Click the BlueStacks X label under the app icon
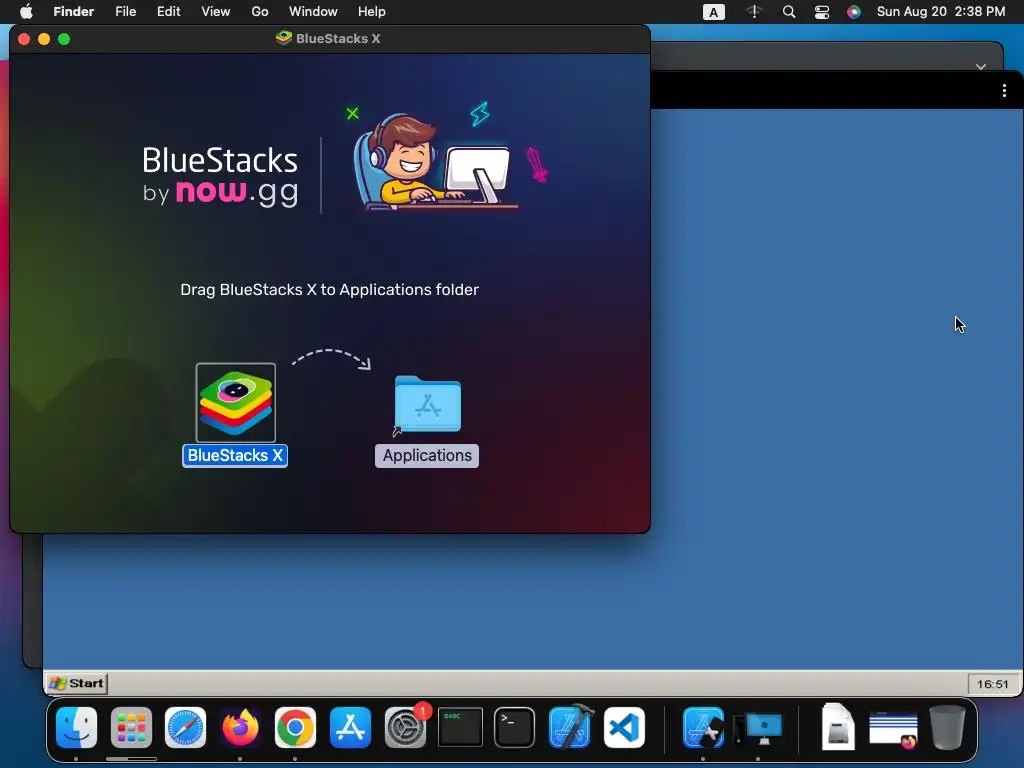1024x768 pixels. pos(235,455)
